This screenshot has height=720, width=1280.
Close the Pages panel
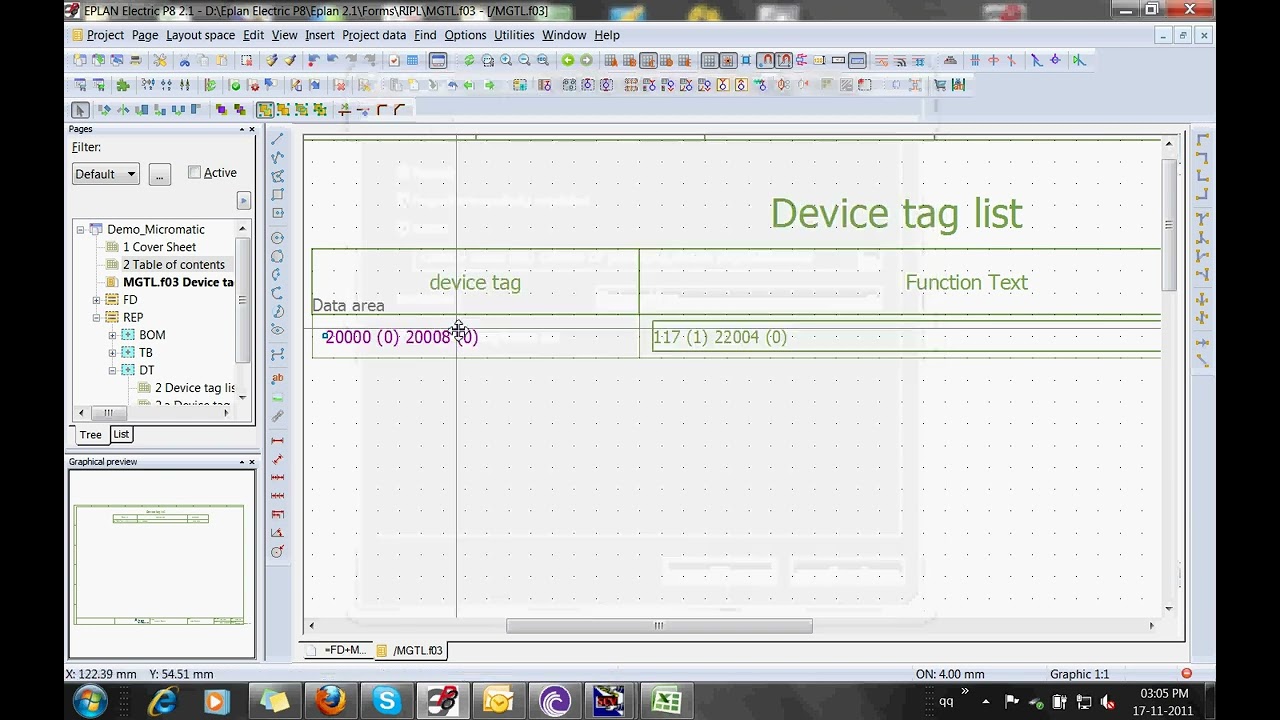252,129
